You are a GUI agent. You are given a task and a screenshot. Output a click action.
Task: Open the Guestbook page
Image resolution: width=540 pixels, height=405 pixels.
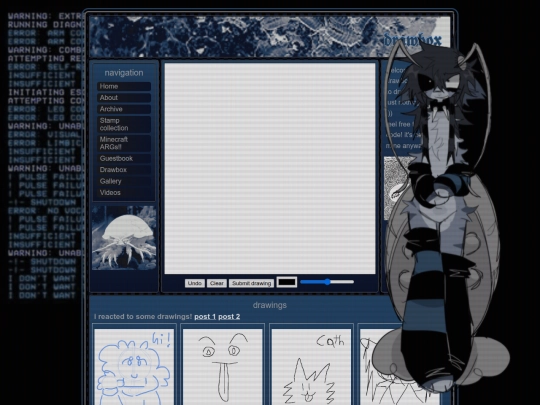coord(124,159)
